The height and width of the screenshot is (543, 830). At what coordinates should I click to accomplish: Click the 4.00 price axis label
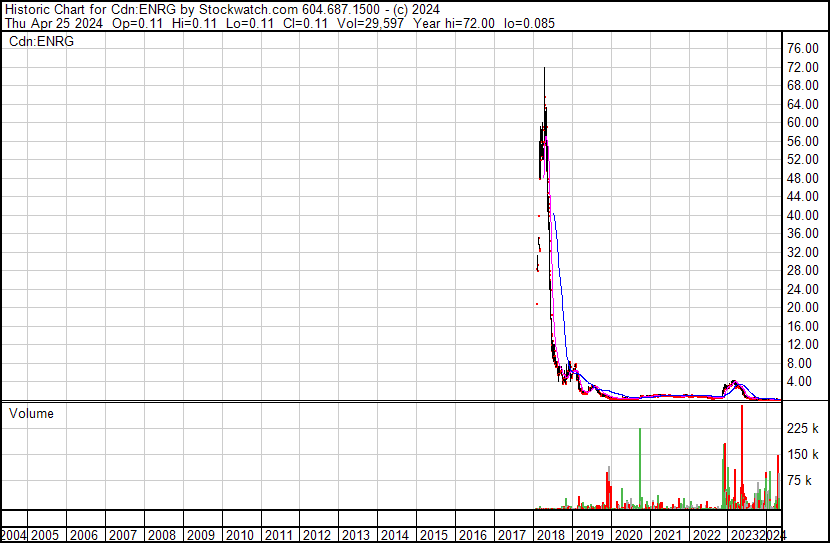coord(800,382)
